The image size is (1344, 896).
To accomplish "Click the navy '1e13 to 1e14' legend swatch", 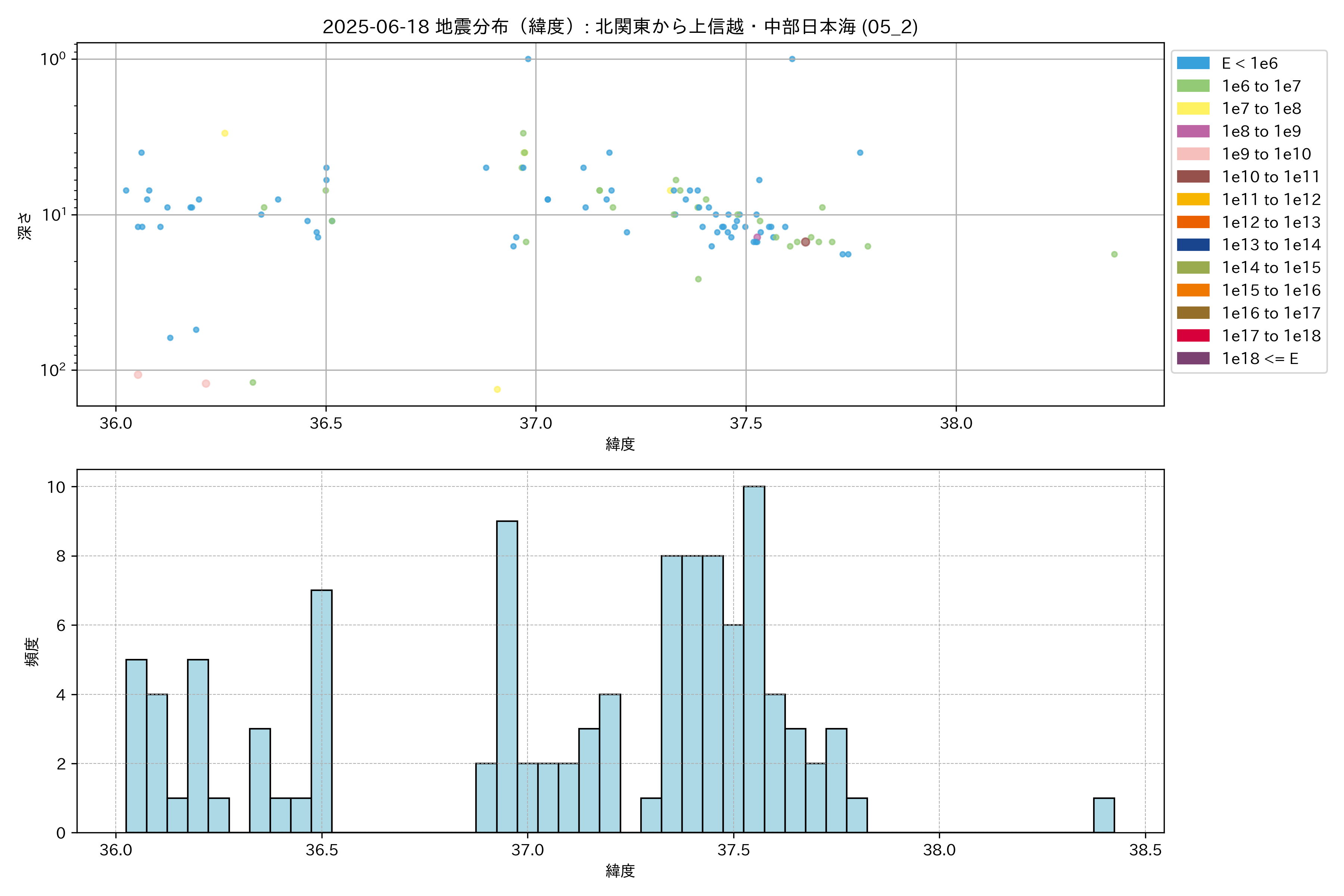I will point(1192,245).
